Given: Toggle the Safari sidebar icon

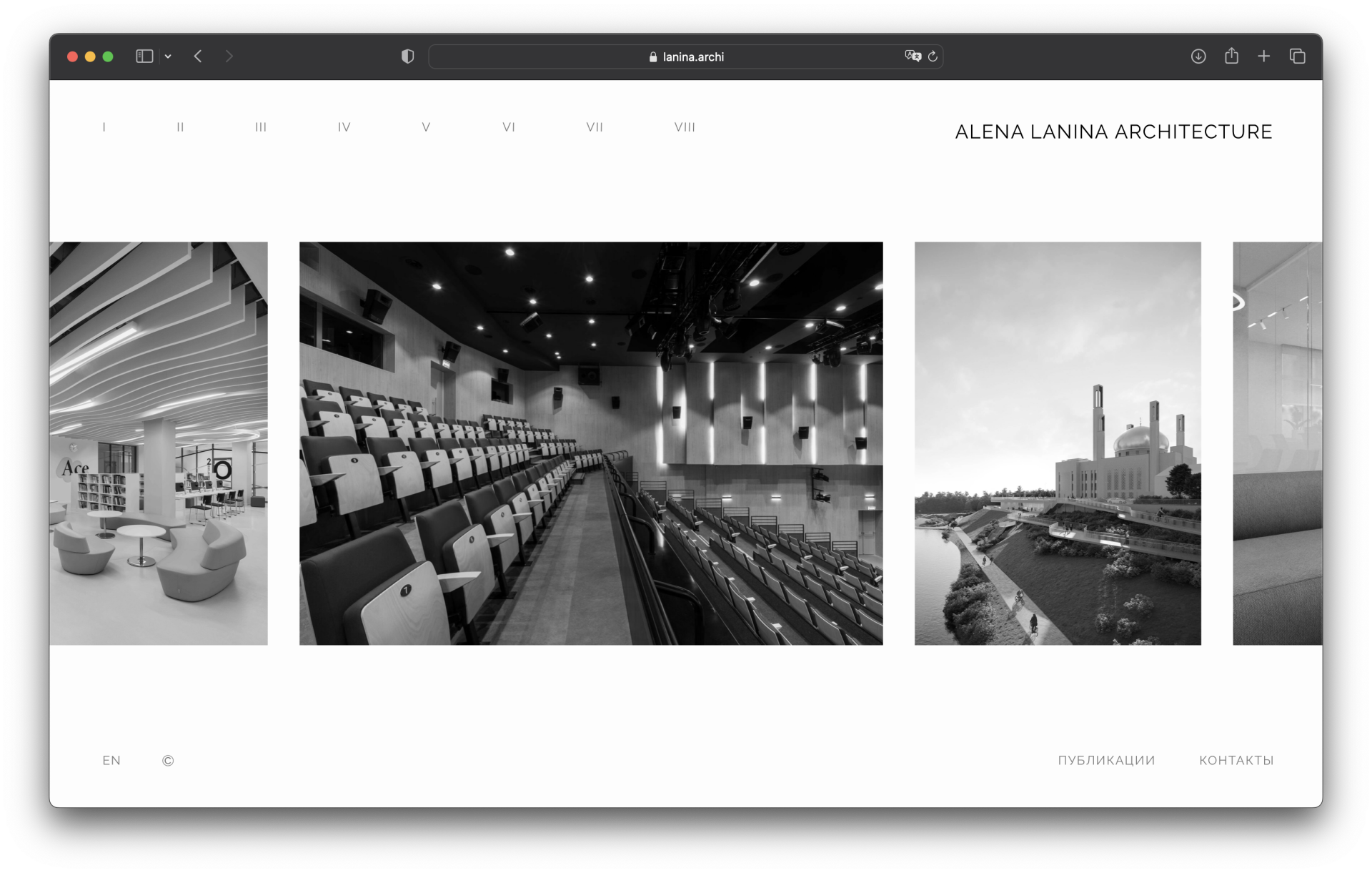Looking at the screenshot, I should tap(144, 56).
